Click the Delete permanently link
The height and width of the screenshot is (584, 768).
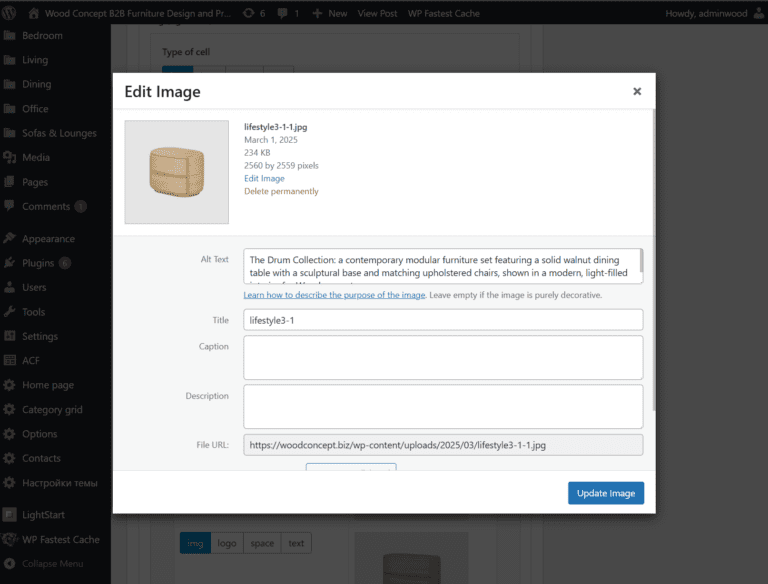click(281, 191)
